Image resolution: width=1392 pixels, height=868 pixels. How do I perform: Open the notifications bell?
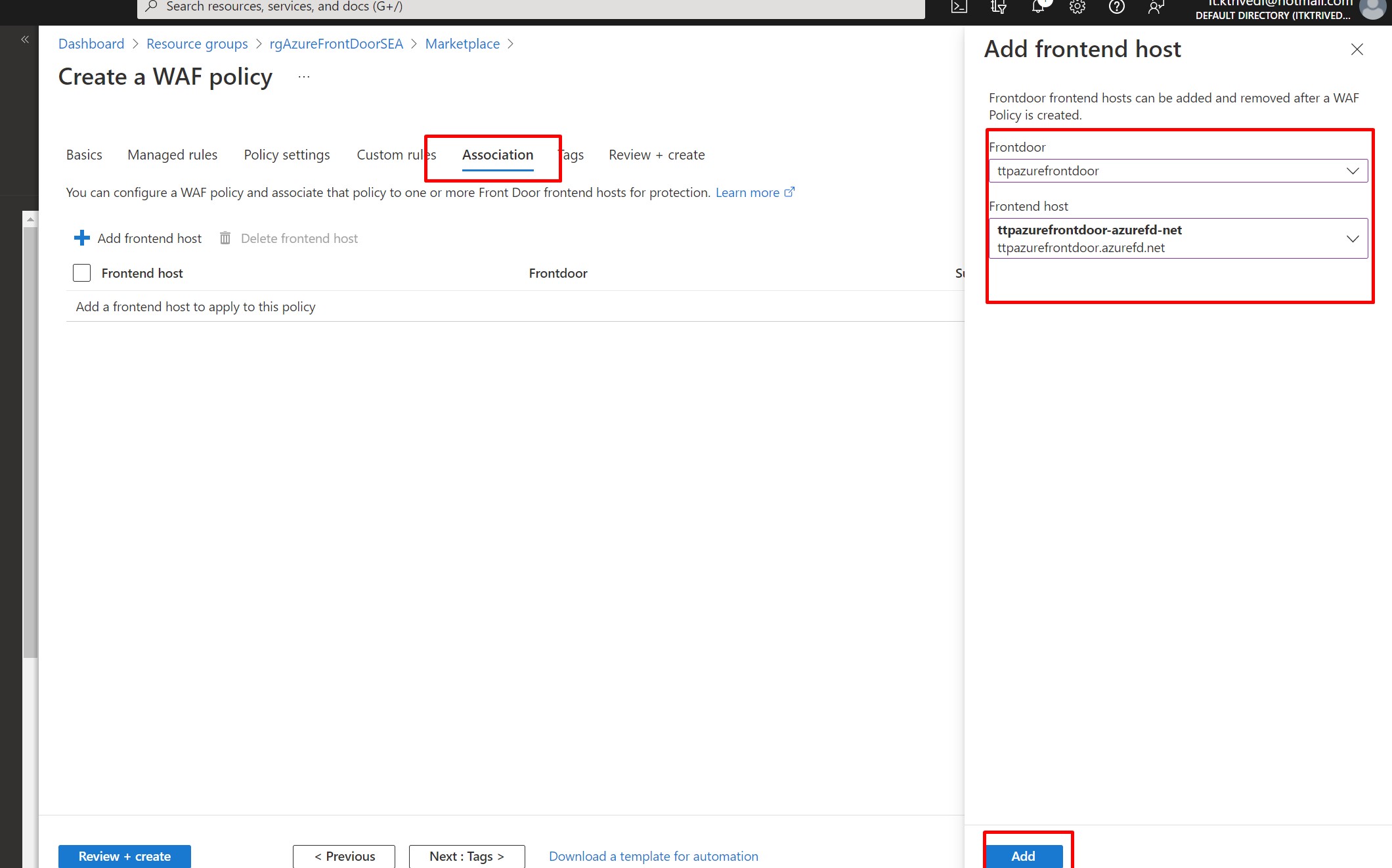1038,7
